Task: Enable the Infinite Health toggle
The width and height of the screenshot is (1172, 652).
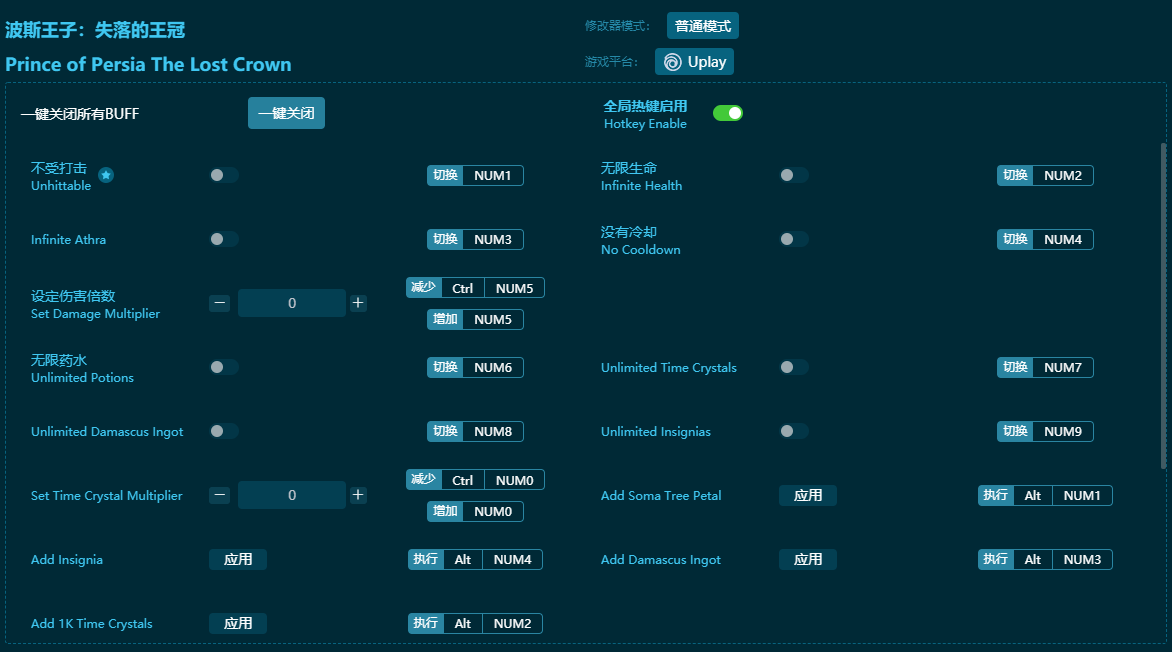Action: tap(794, 175)
